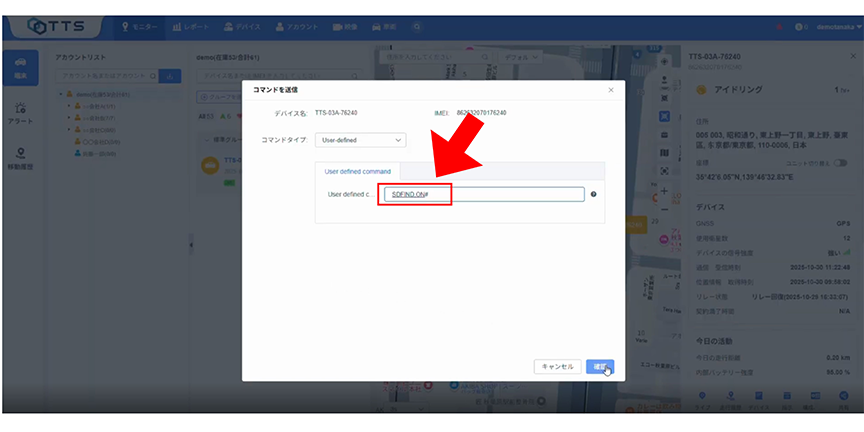
Task: Click the User defined command input field
Action: point(485,195)
